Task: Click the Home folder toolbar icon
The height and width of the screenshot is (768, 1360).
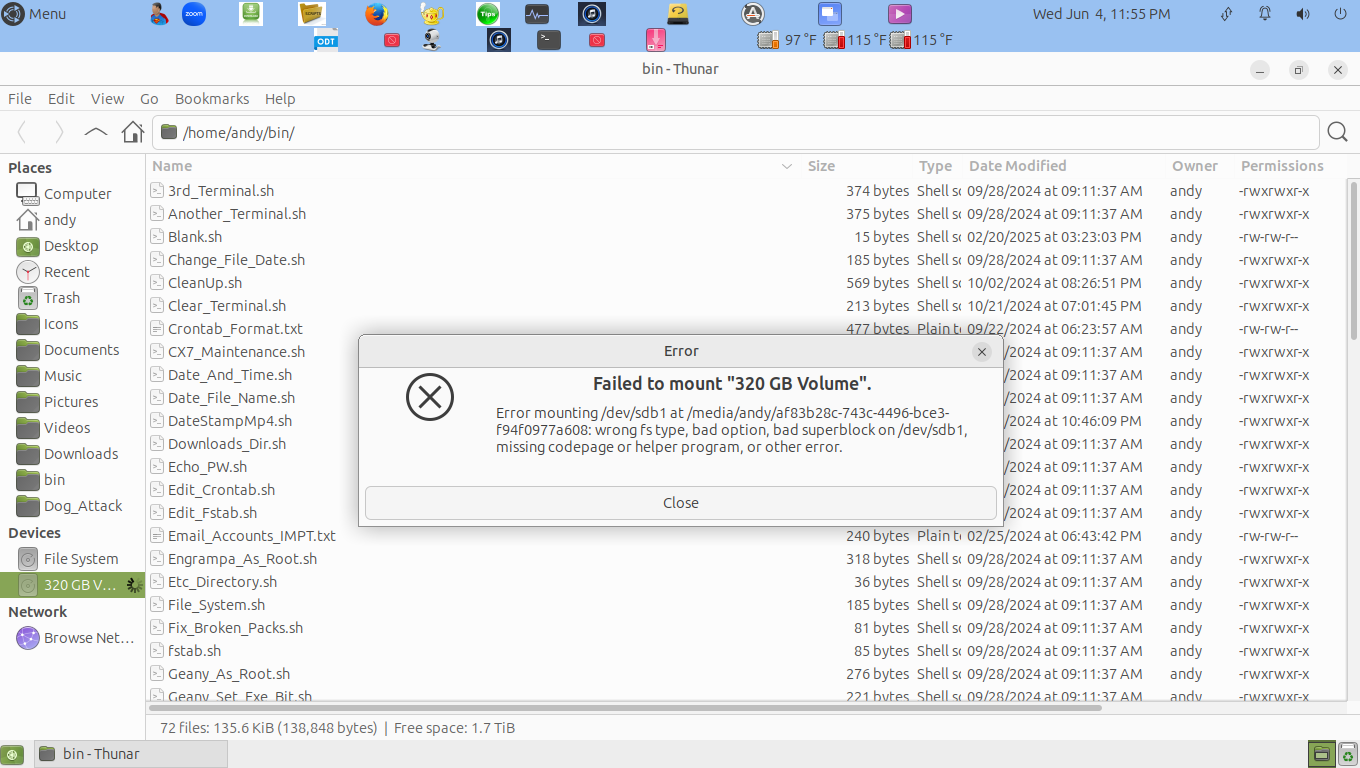Action: pos(132,132)
